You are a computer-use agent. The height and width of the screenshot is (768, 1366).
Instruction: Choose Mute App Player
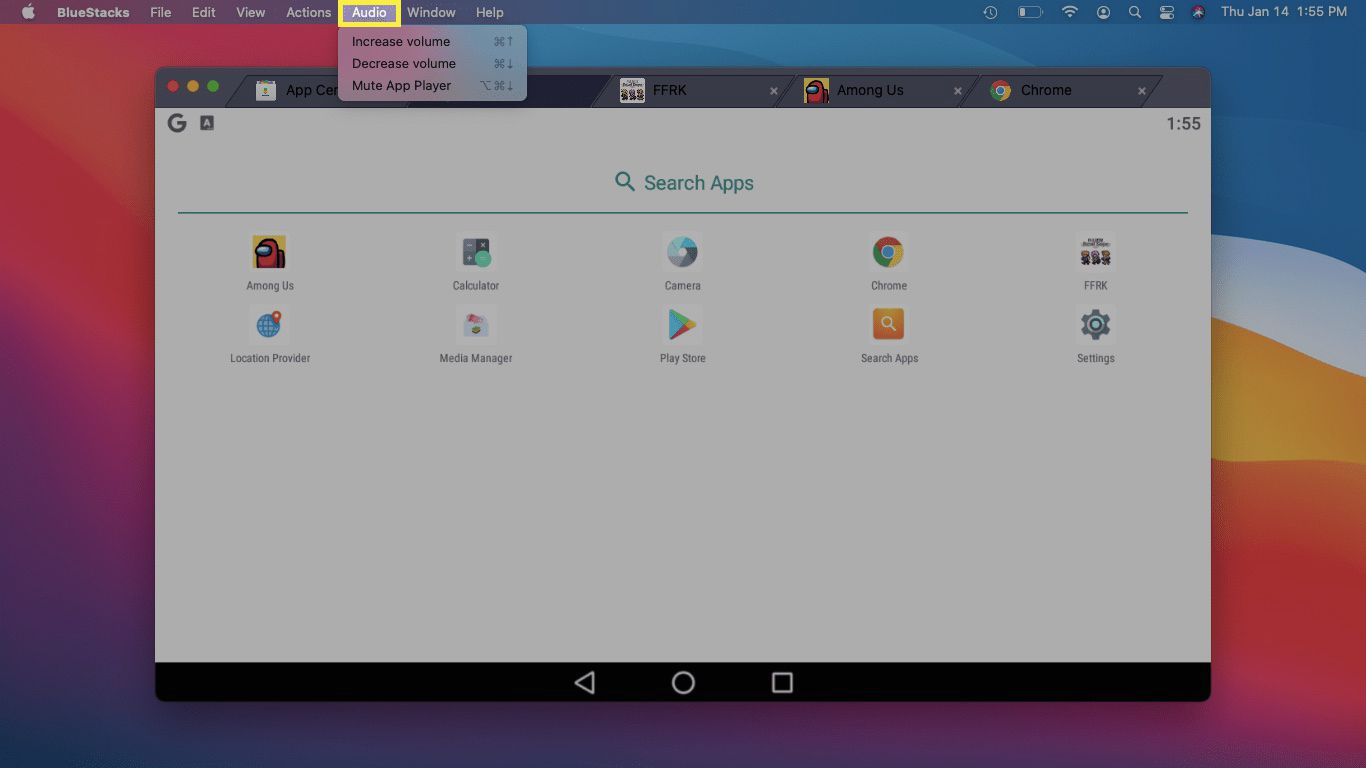pyautogui.click(x=432, y=85)
